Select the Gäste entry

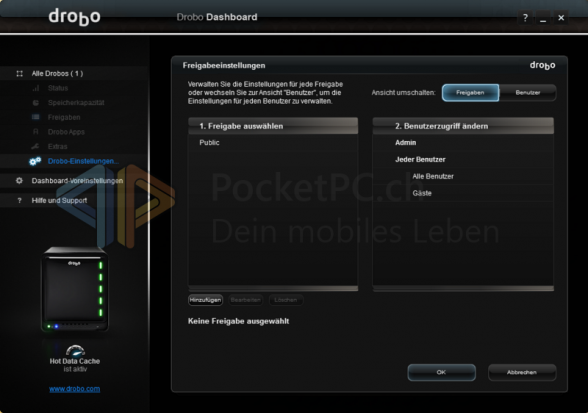click(x=422, y=193)
